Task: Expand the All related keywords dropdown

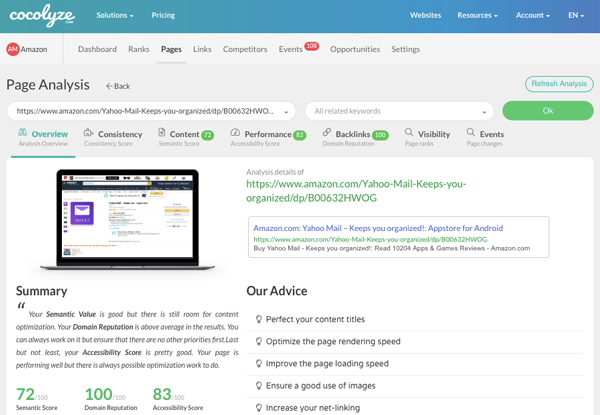Action: click(399, 111)
